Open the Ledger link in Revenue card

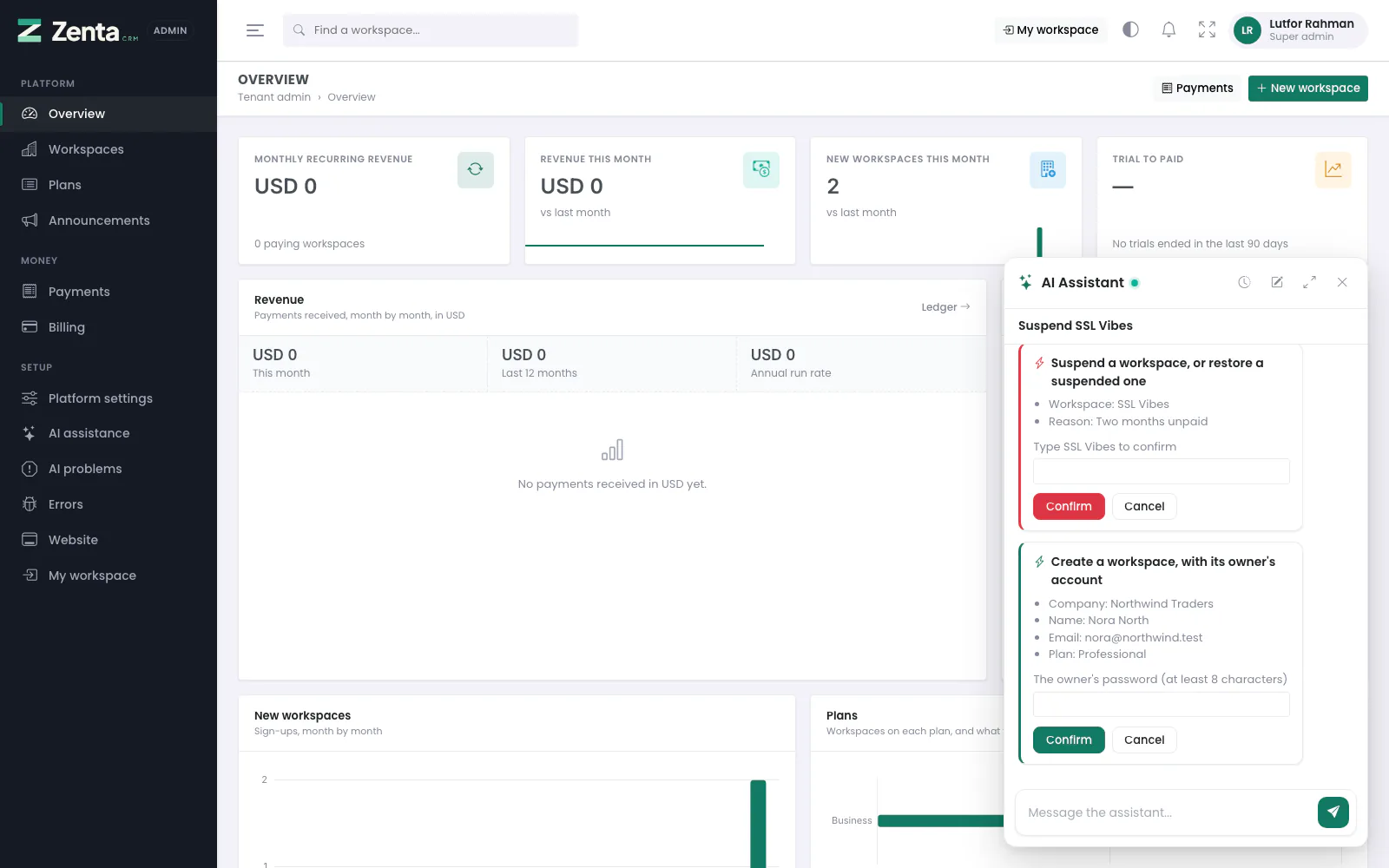coord(945,307)
